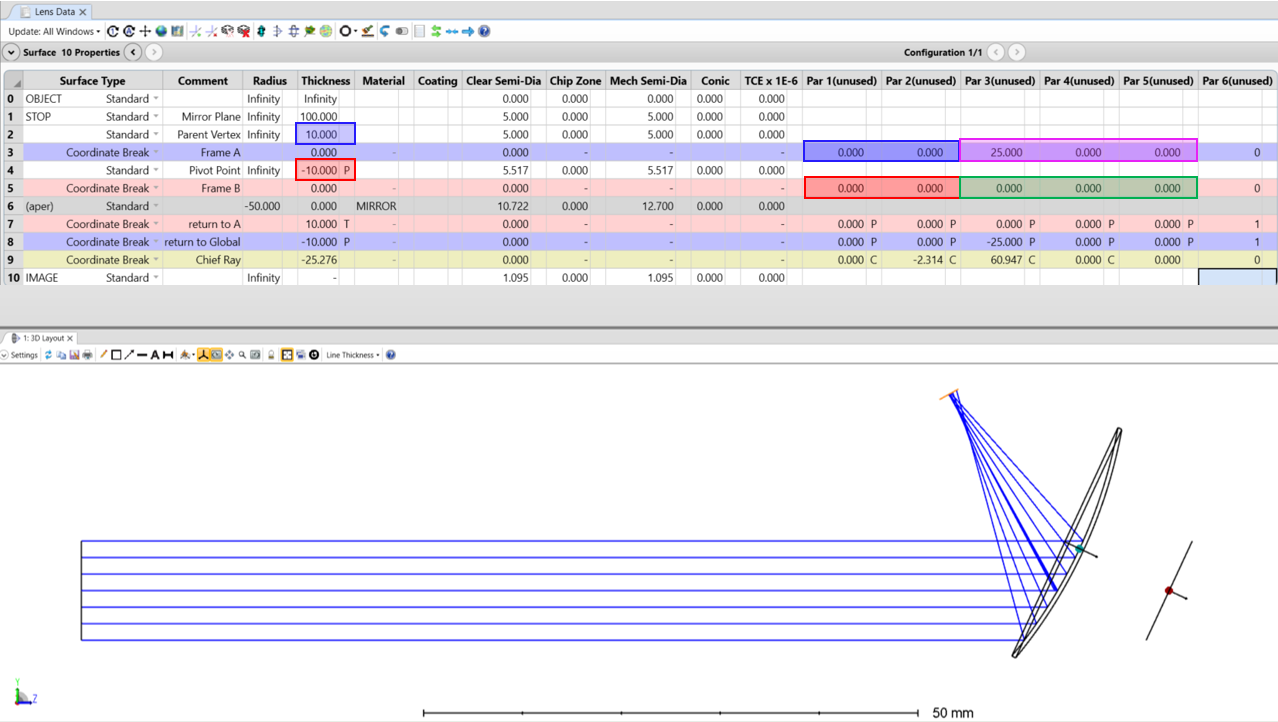Print the 3D Layout window
Image resolution: width=1278 pixels, height=722 pixels.
[87, 355]
